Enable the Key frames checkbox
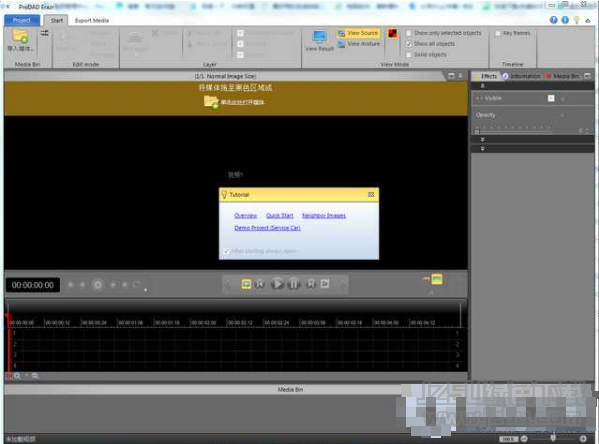Image resolution: width=599 pixels, height=444 pixels. [498, 33]
